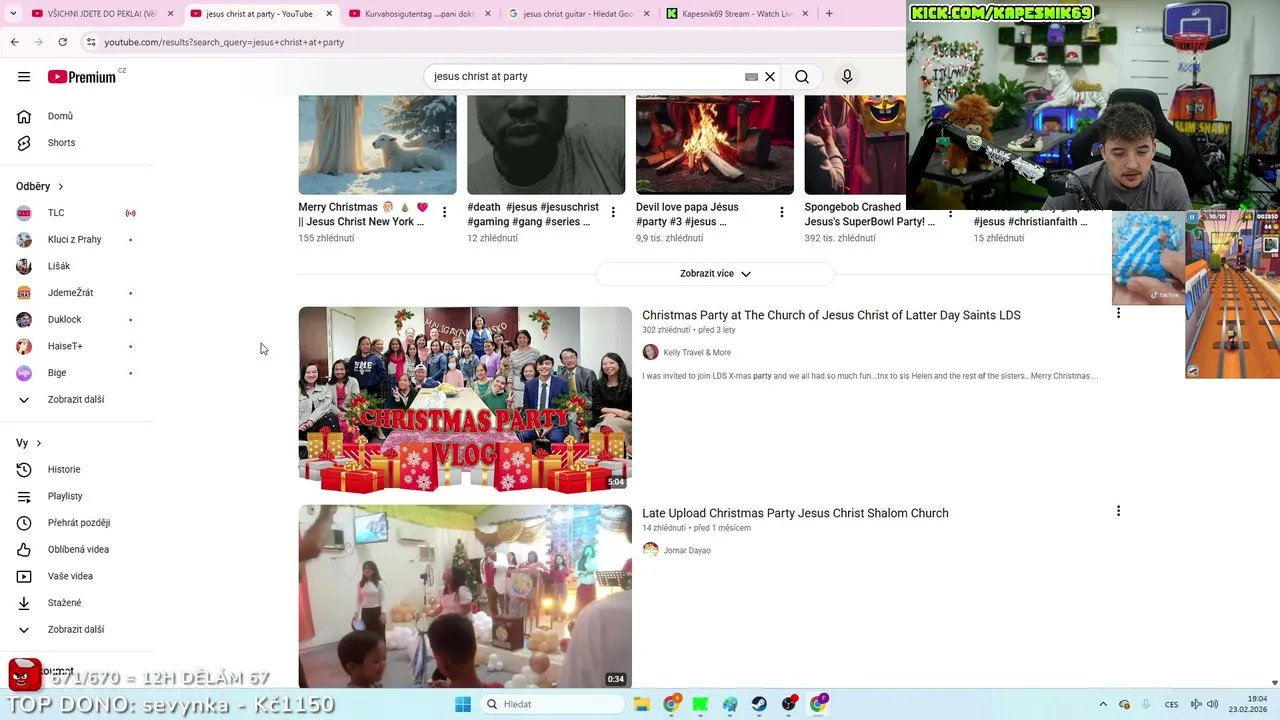Switch to jesus christ guitar Google tab
Viewport: 1280px width, 720px height.
[577, 14]
